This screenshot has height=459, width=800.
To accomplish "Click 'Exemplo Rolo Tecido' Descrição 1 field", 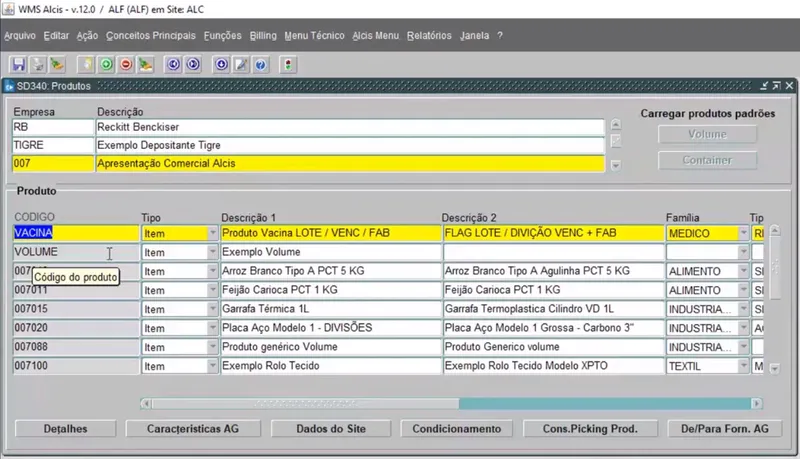I will coord(331,366).
